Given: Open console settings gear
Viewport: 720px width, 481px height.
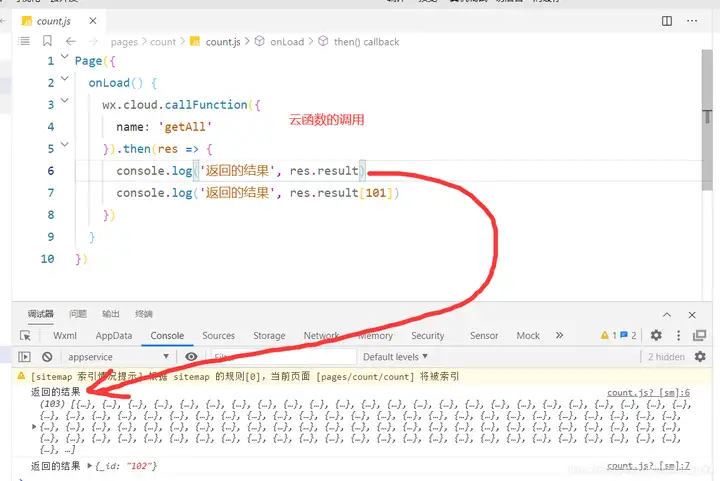Looking at the screenshot, I should 700,357.
